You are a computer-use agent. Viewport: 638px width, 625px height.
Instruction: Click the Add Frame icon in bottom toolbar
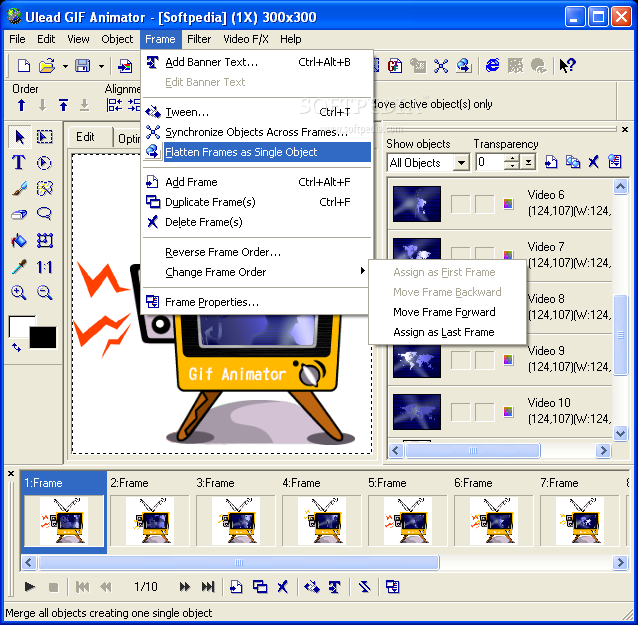[236, 586]
